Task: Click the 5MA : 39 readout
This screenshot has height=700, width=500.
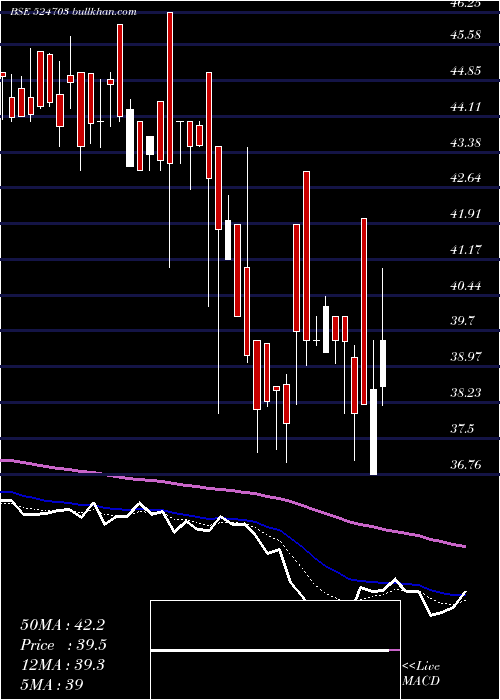Action: pos(52,685)
